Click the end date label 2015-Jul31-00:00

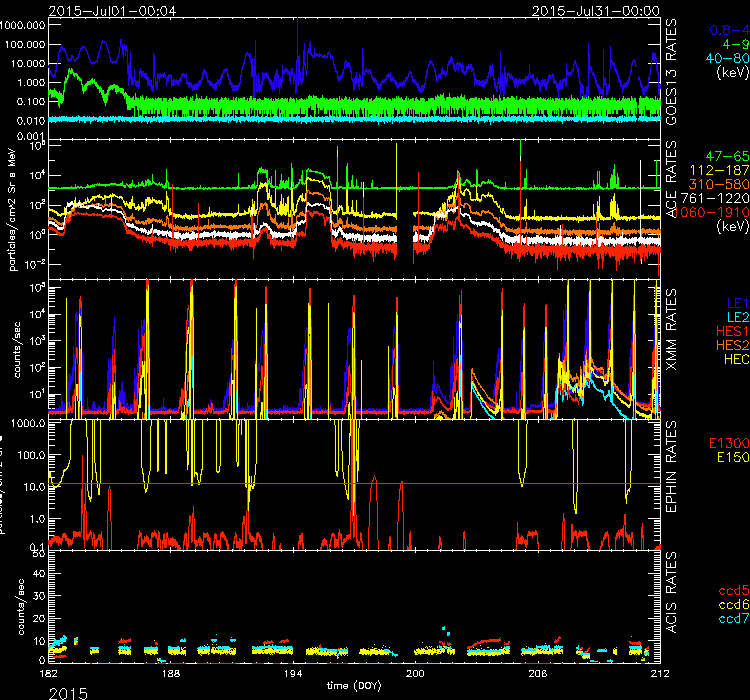tap(608, 9)
